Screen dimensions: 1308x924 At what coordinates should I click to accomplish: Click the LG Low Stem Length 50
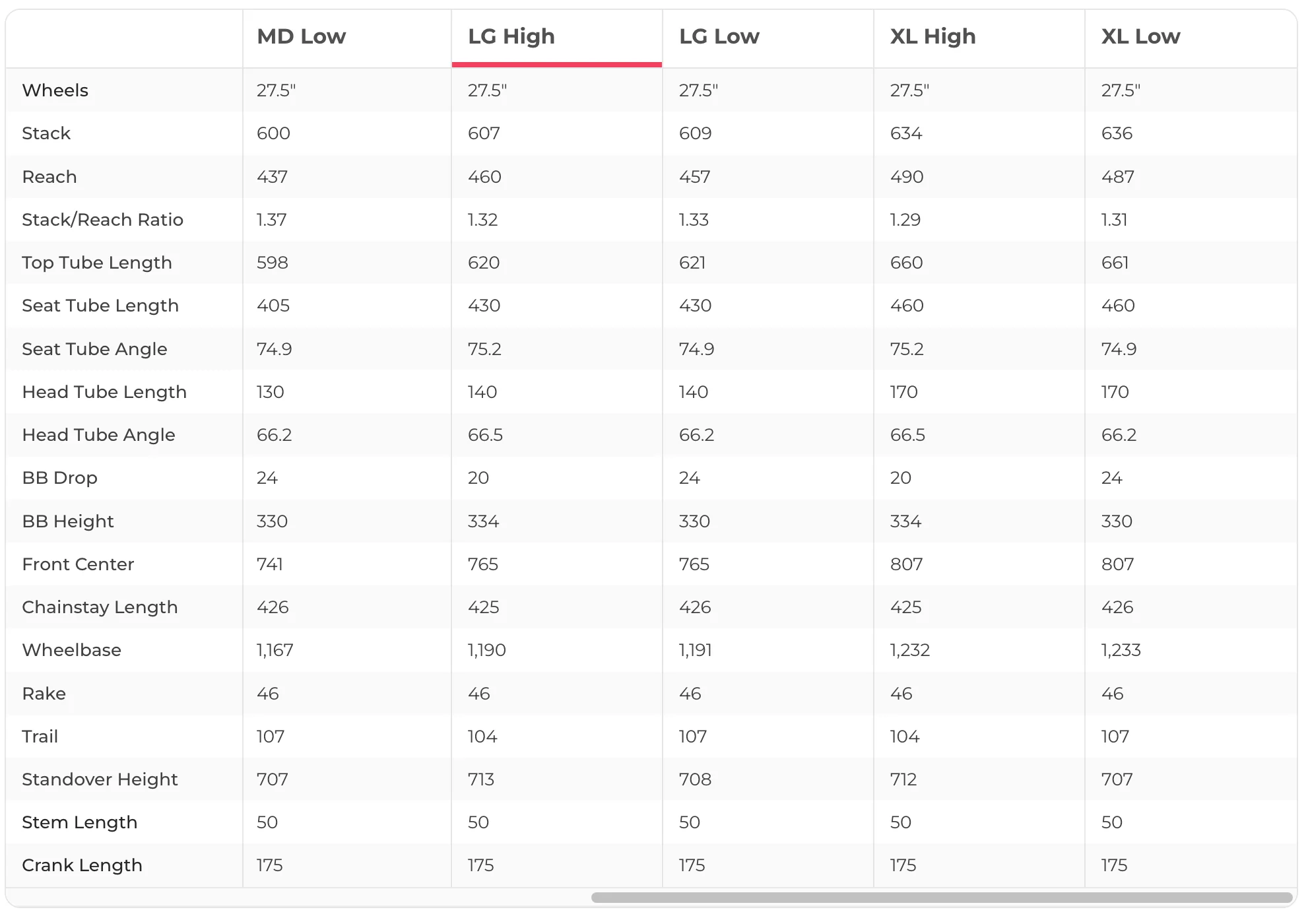coord(690,822)
